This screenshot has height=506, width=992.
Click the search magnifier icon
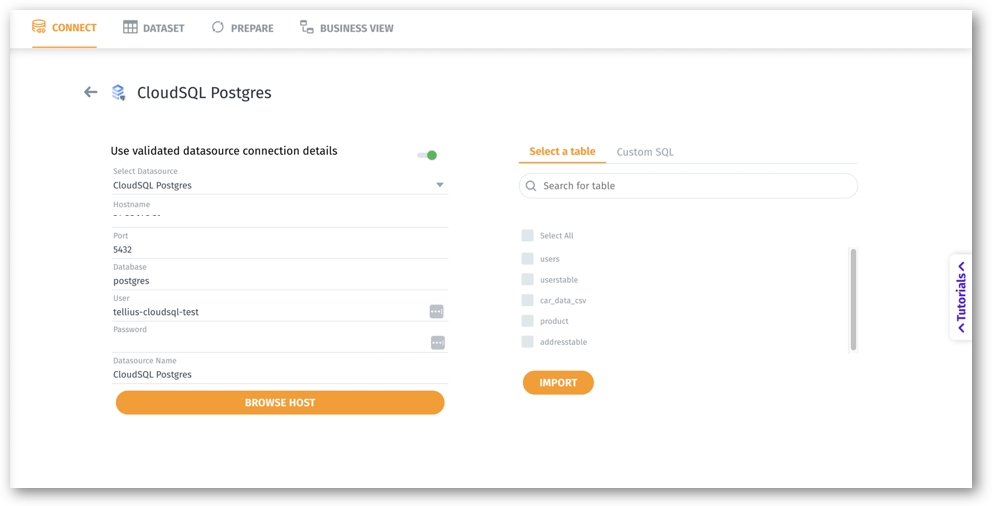coord(531,186)
